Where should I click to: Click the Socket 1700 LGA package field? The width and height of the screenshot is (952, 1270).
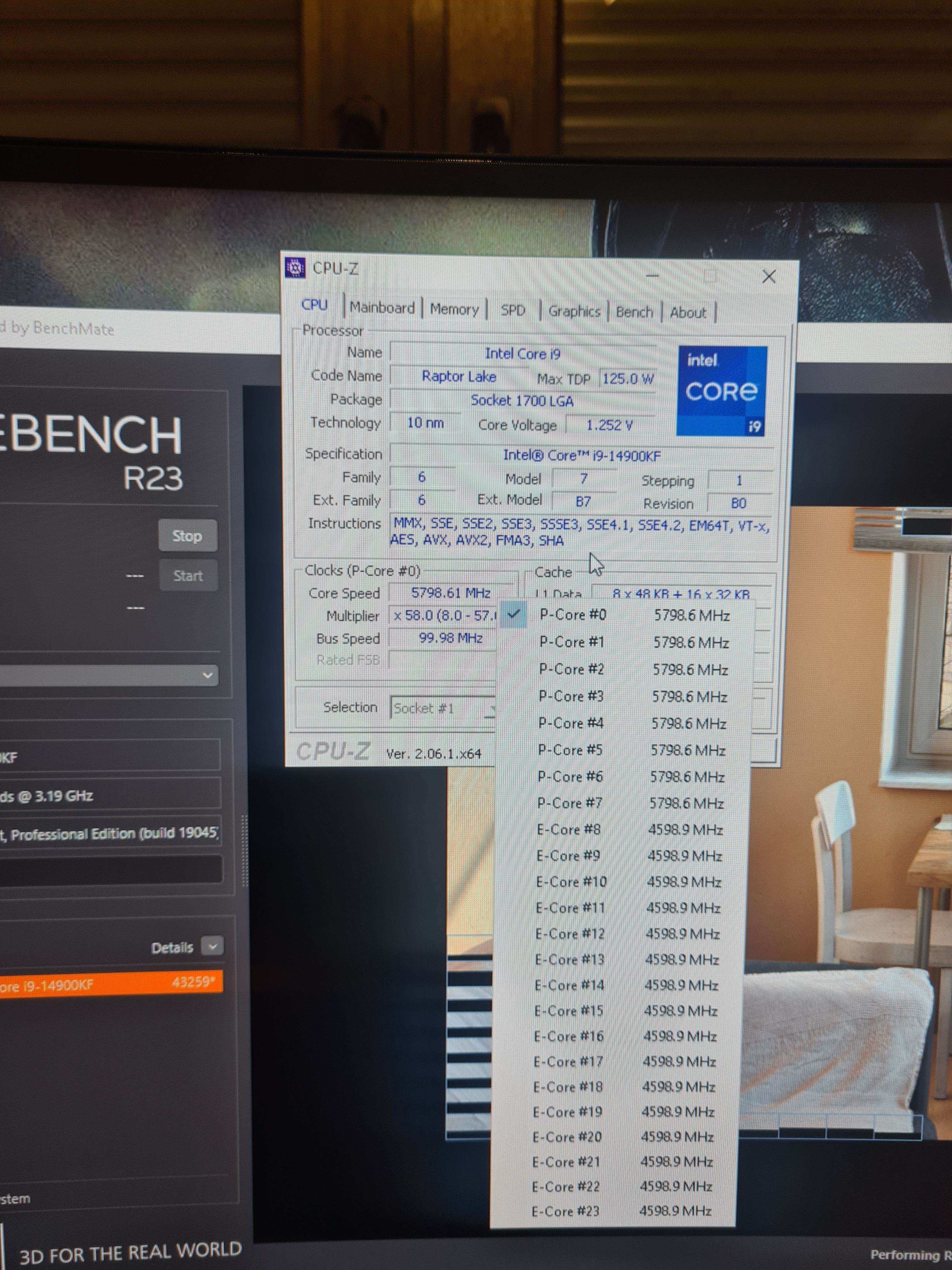coord(522,400)
